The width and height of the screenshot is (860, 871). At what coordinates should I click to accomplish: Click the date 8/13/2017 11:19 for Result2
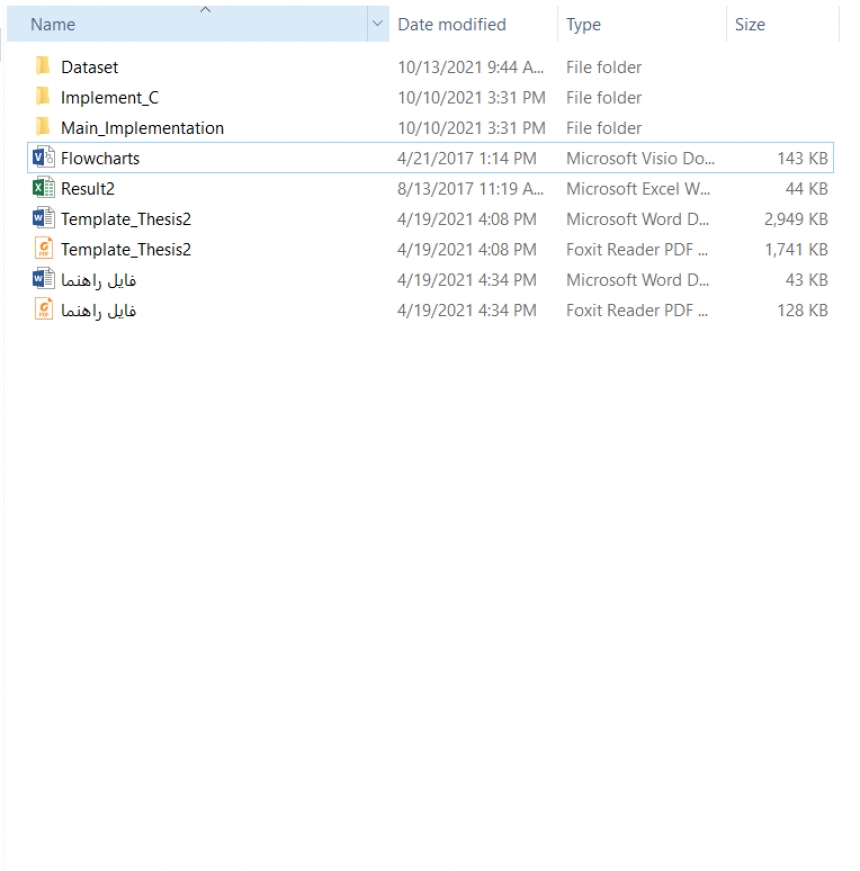[x=471, y=189]
